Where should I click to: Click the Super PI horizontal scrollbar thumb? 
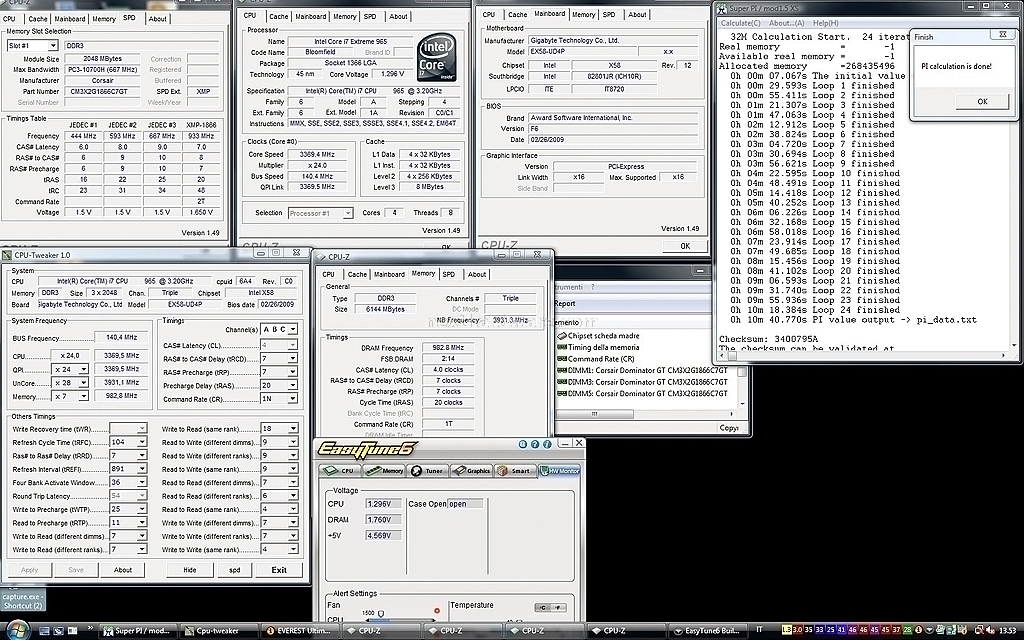click(731, 356)
